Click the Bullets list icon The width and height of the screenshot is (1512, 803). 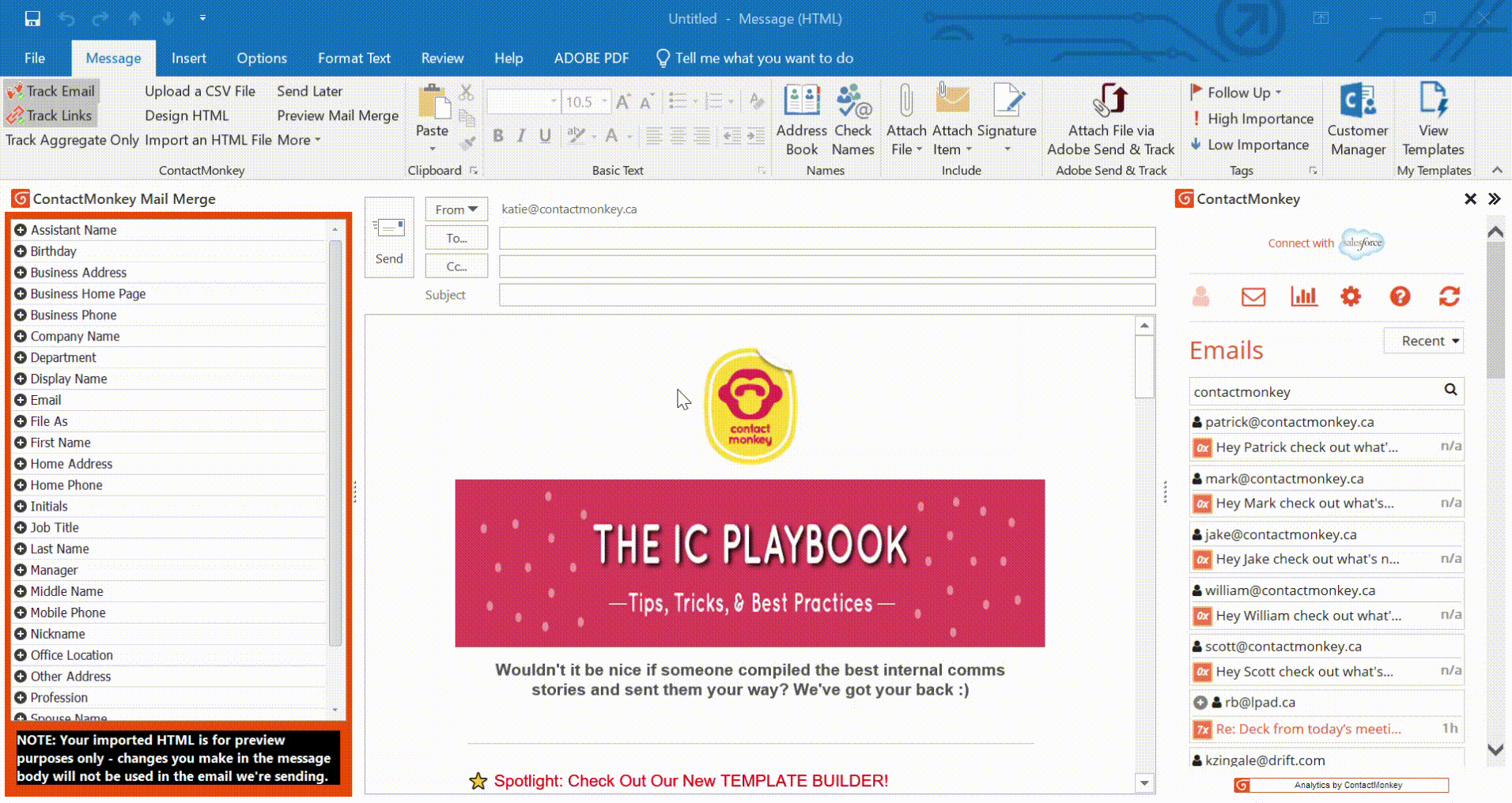point(677,101)
